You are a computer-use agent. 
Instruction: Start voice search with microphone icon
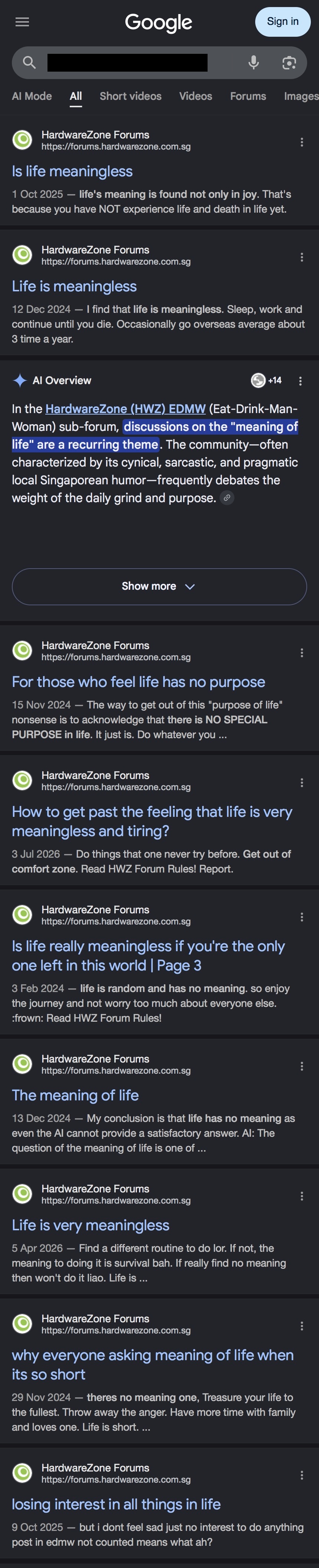click(x=254, y=62)
